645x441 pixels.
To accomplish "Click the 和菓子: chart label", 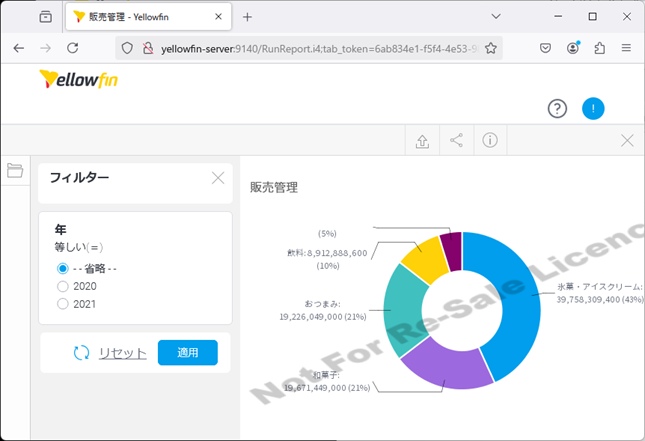I will [x=326, y=375].
